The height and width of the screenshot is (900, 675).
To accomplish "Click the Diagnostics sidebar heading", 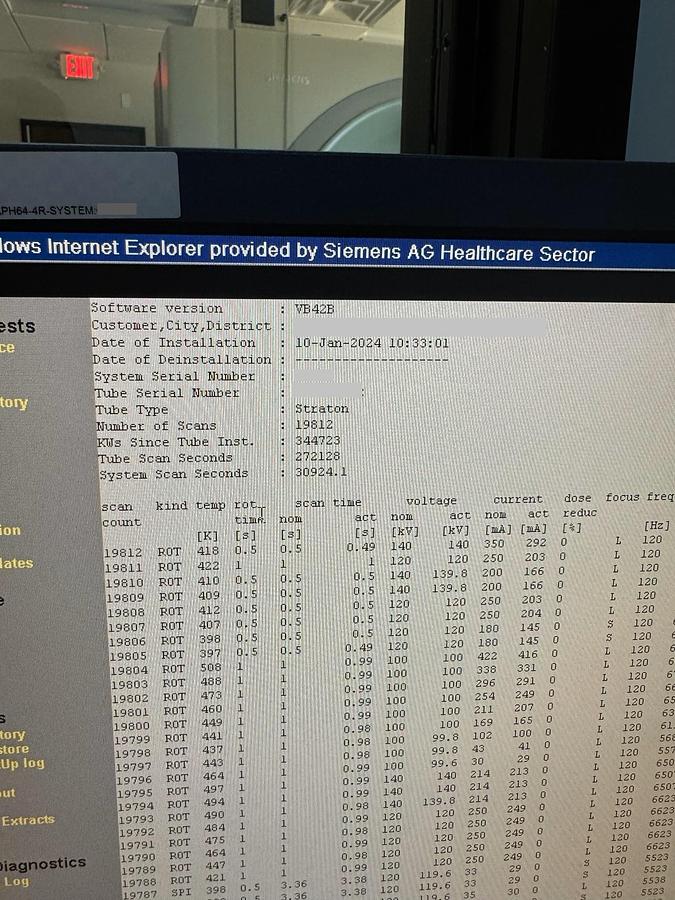I will pyautogui.click(x=42, y=863).
